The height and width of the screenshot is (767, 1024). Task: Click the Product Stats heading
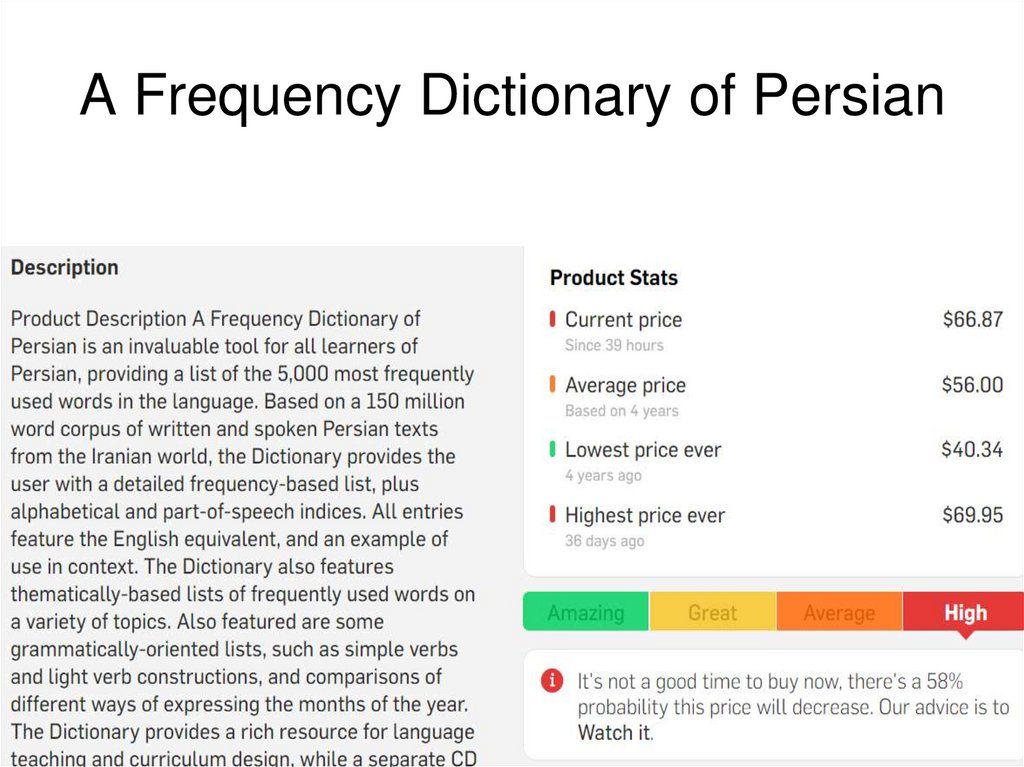coord(613,278)
